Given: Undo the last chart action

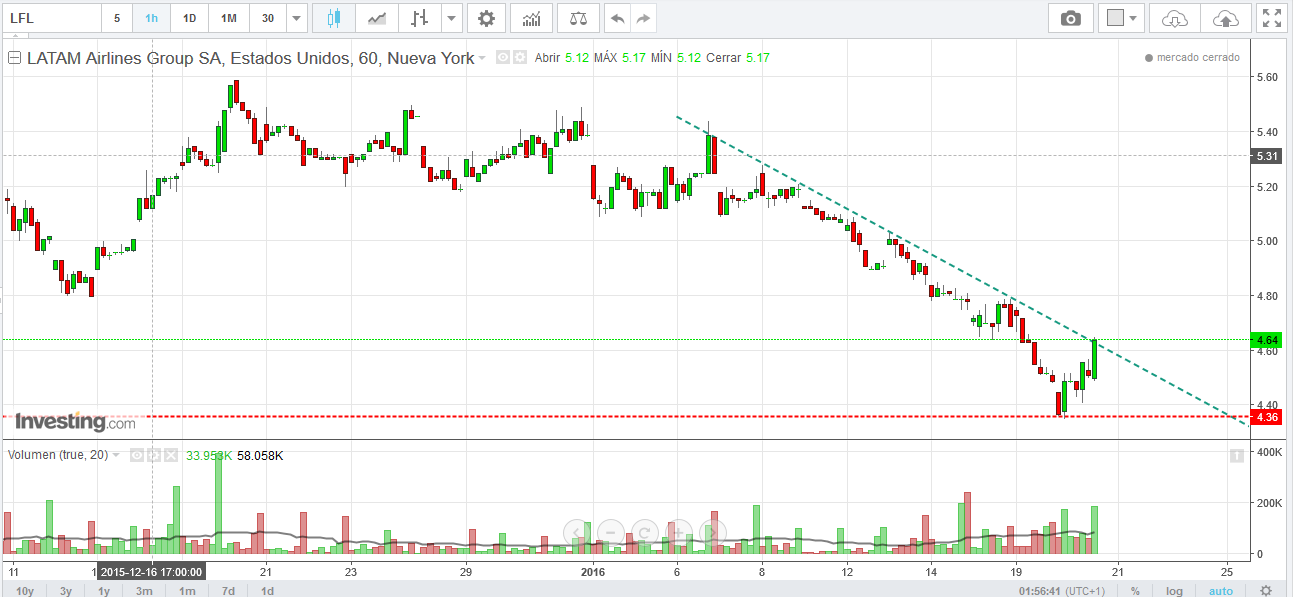Looking at the screenshot, I should point(618,18).
